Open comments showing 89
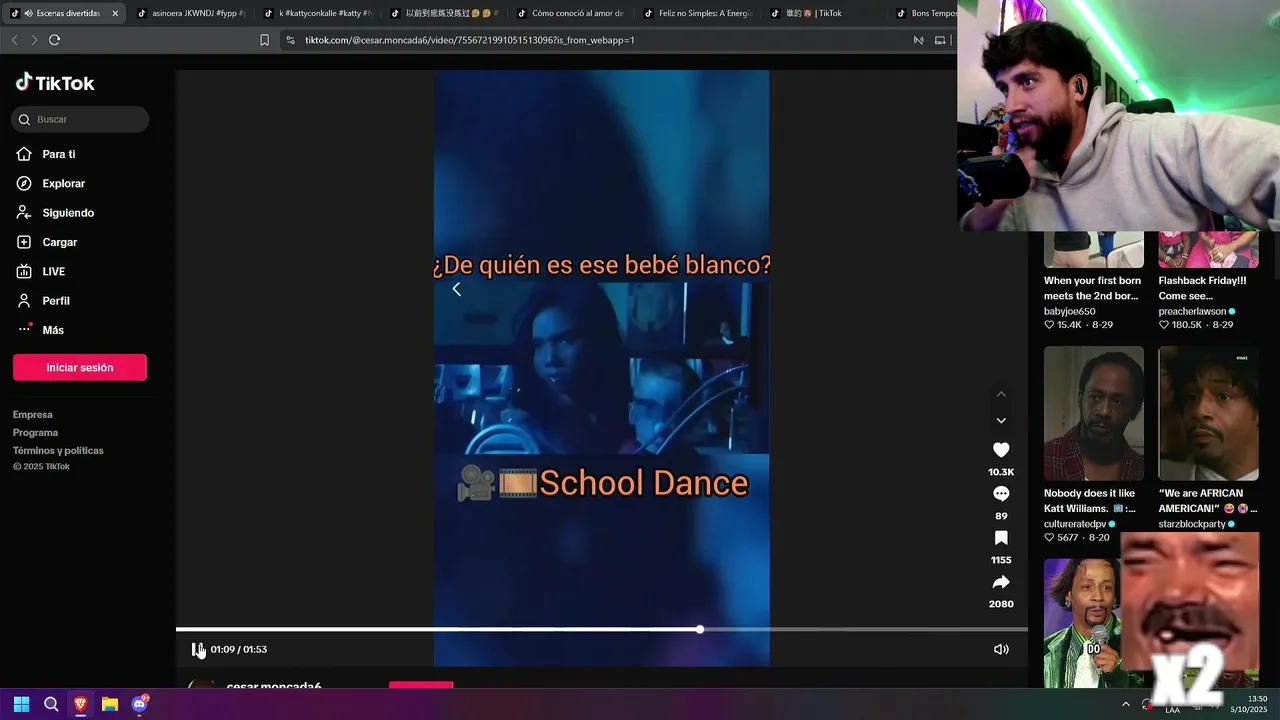This screenshot has height=720, width=1280. pos(1001,494)
